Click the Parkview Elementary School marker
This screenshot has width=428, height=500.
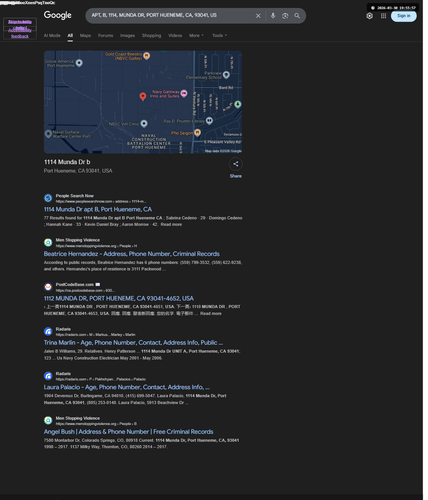coord(226,75)
